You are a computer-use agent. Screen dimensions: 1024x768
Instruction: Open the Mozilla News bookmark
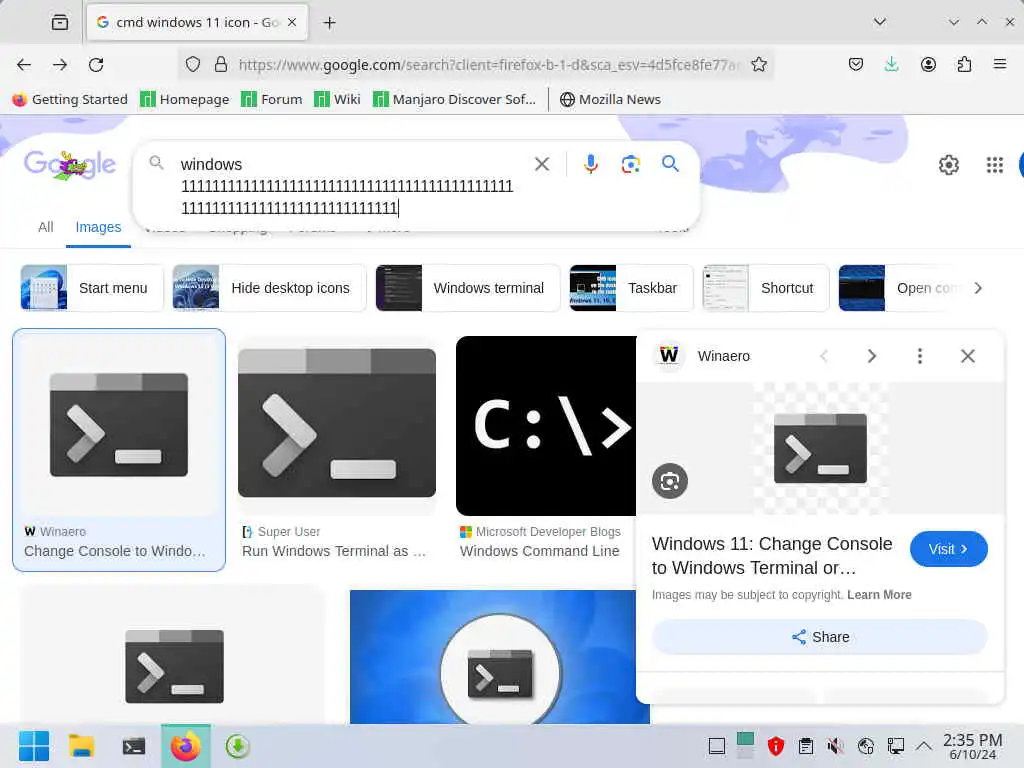[611, 99]
